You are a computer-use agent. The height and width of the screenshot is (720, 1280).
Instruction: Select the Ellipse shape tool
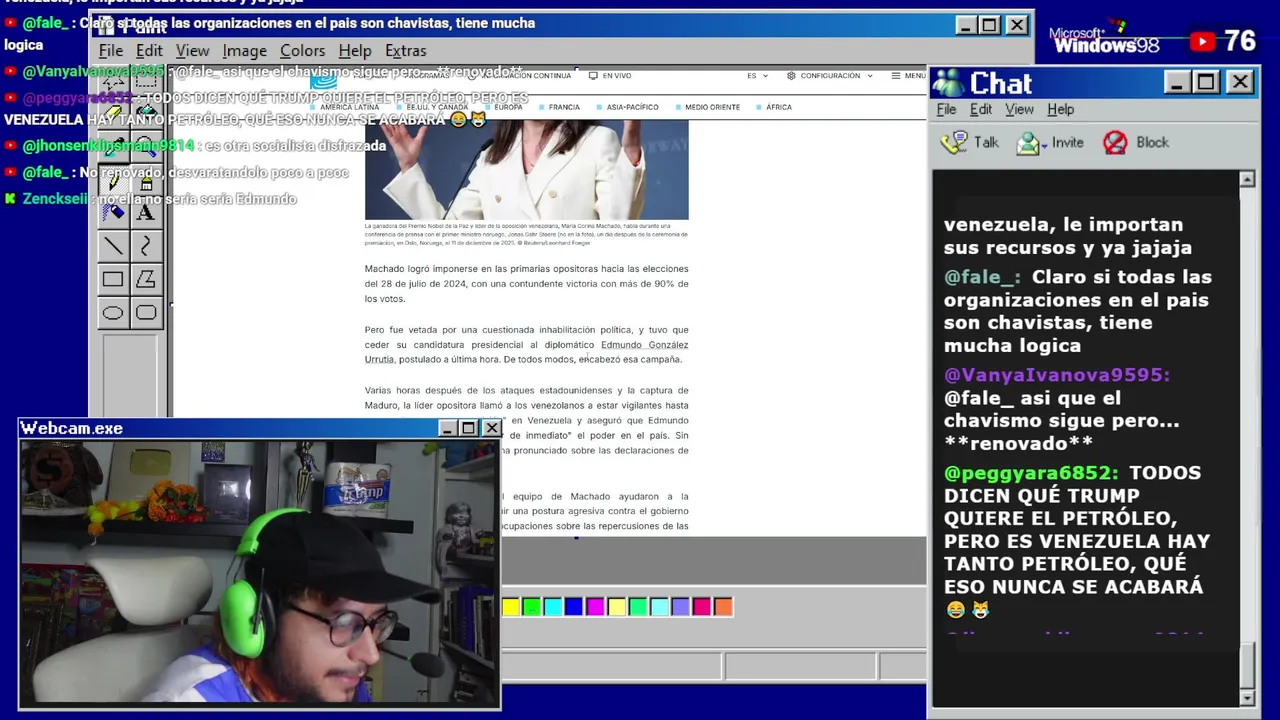113,313
